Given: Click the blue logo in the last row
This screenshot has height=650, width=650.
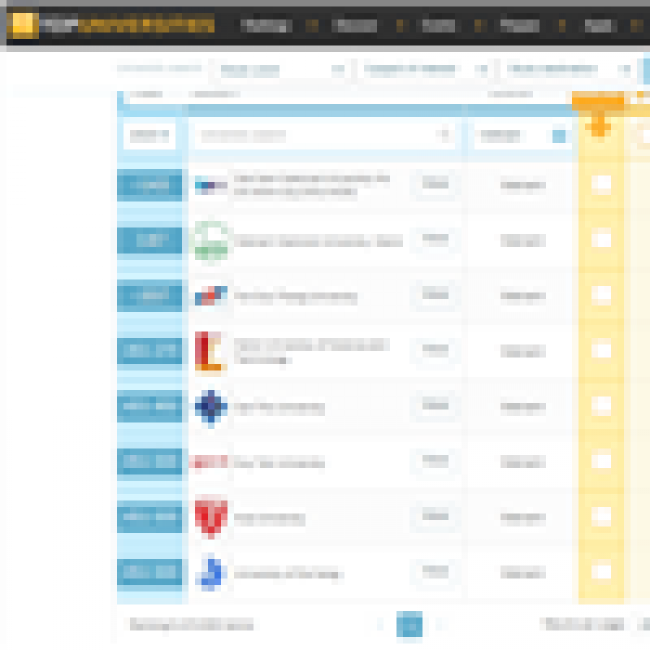Looking at the screenshot, I should (x=211, y=573).
